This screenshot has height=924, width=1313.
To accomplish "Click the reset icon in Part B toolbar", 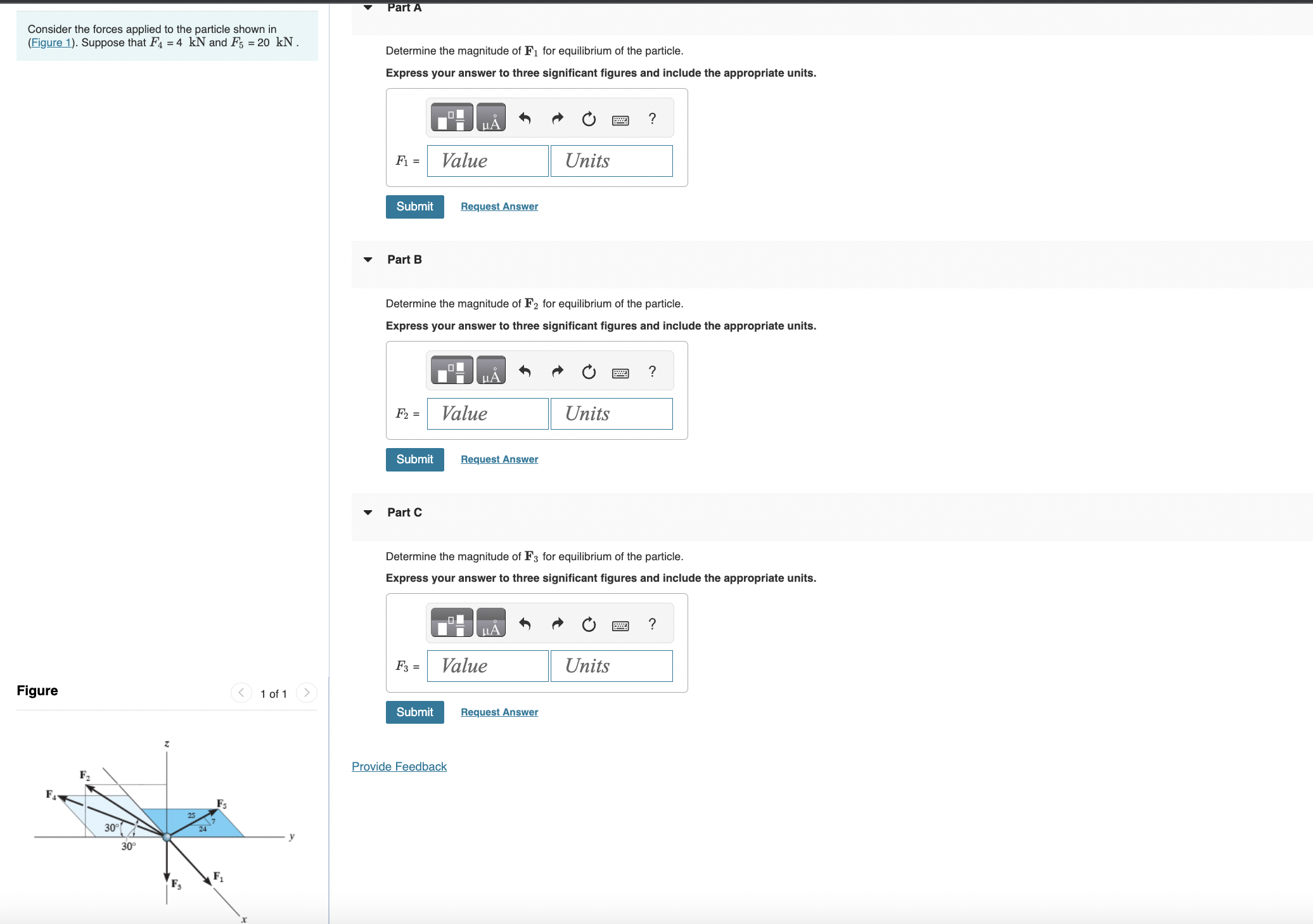I will (x=589, y=371).
